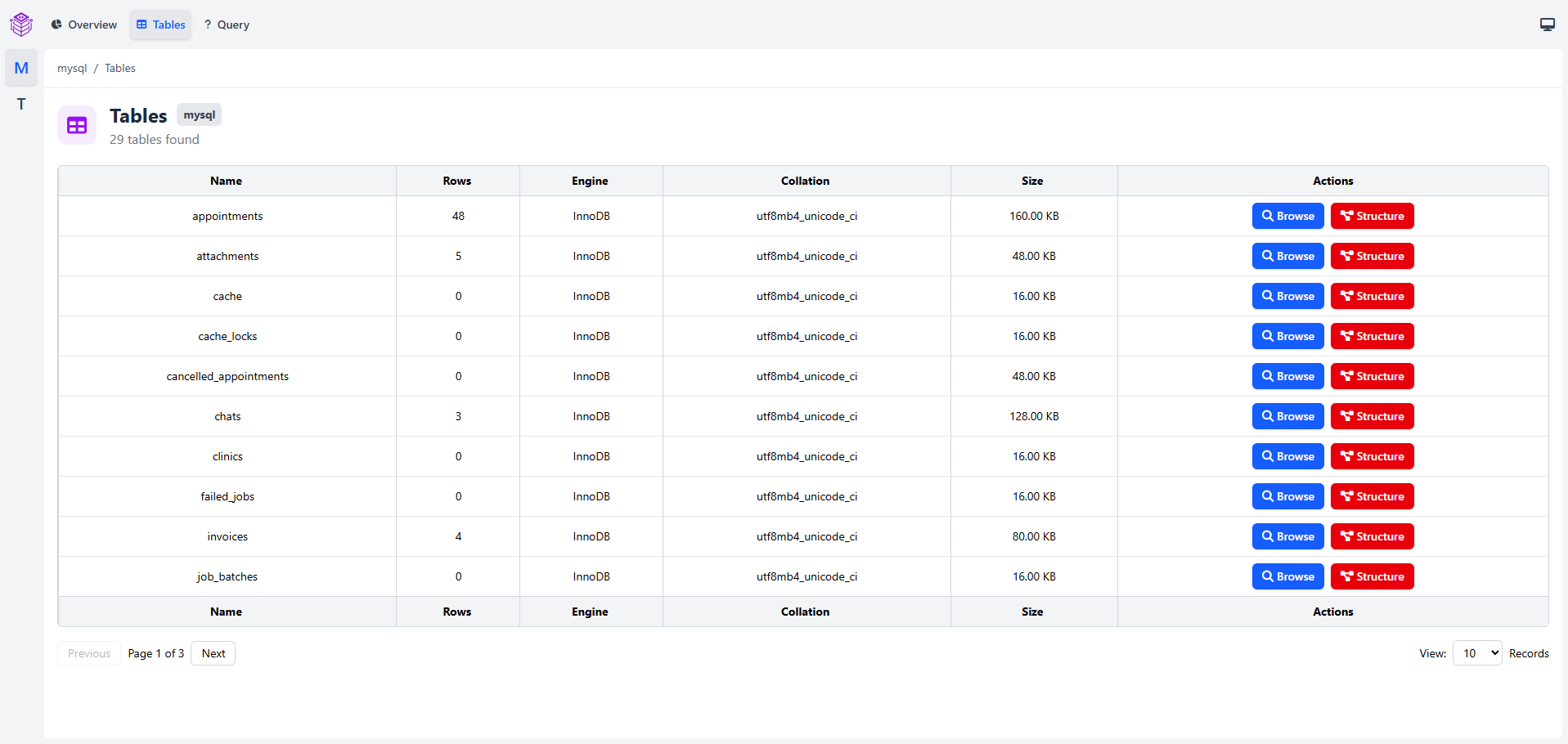The height and width of the screenshot is (744, 1568).
Task: Select the M database icon in sidebar
Action: (x=21, y=68)
